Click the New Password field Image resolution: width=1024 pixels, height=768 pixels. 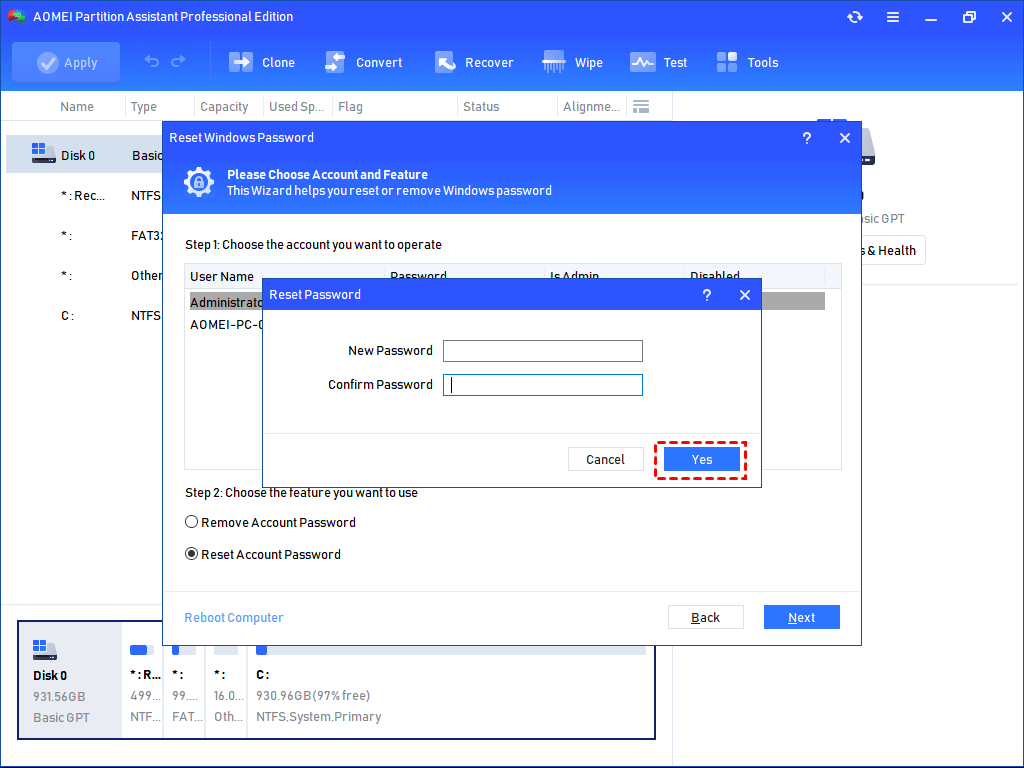[x=542, y=350]
